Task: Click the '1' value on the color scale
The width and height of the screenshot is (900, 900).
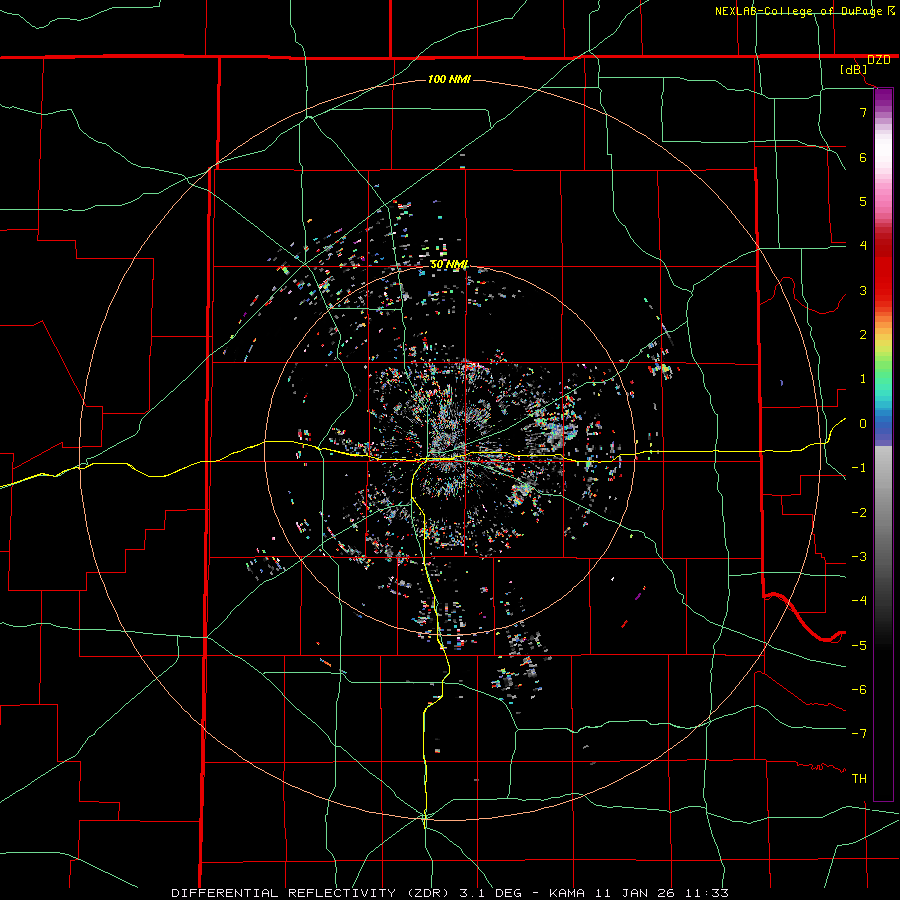Action: point(863,379)
